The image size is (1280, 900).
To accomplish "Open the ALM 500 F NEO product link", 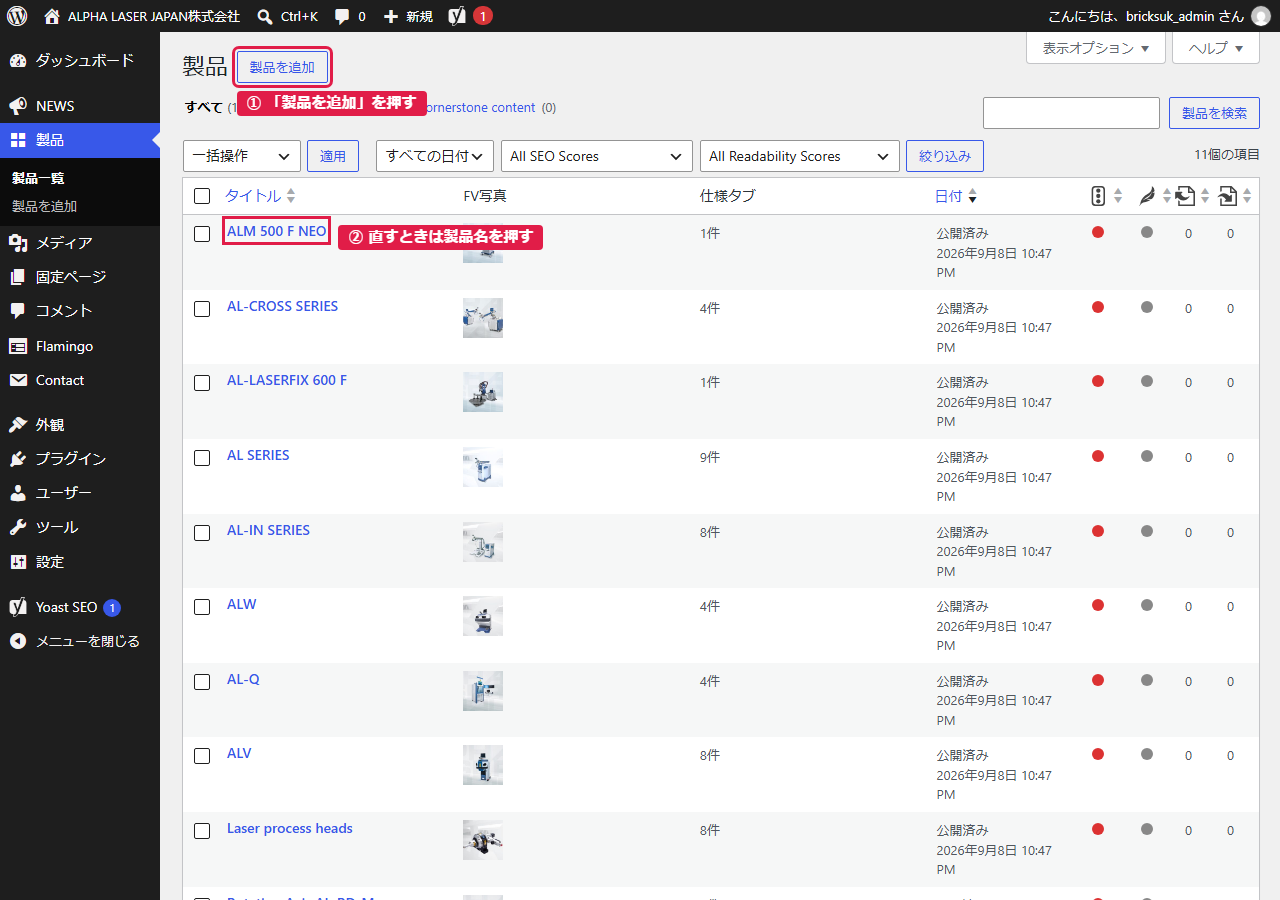I will [277, 231].
